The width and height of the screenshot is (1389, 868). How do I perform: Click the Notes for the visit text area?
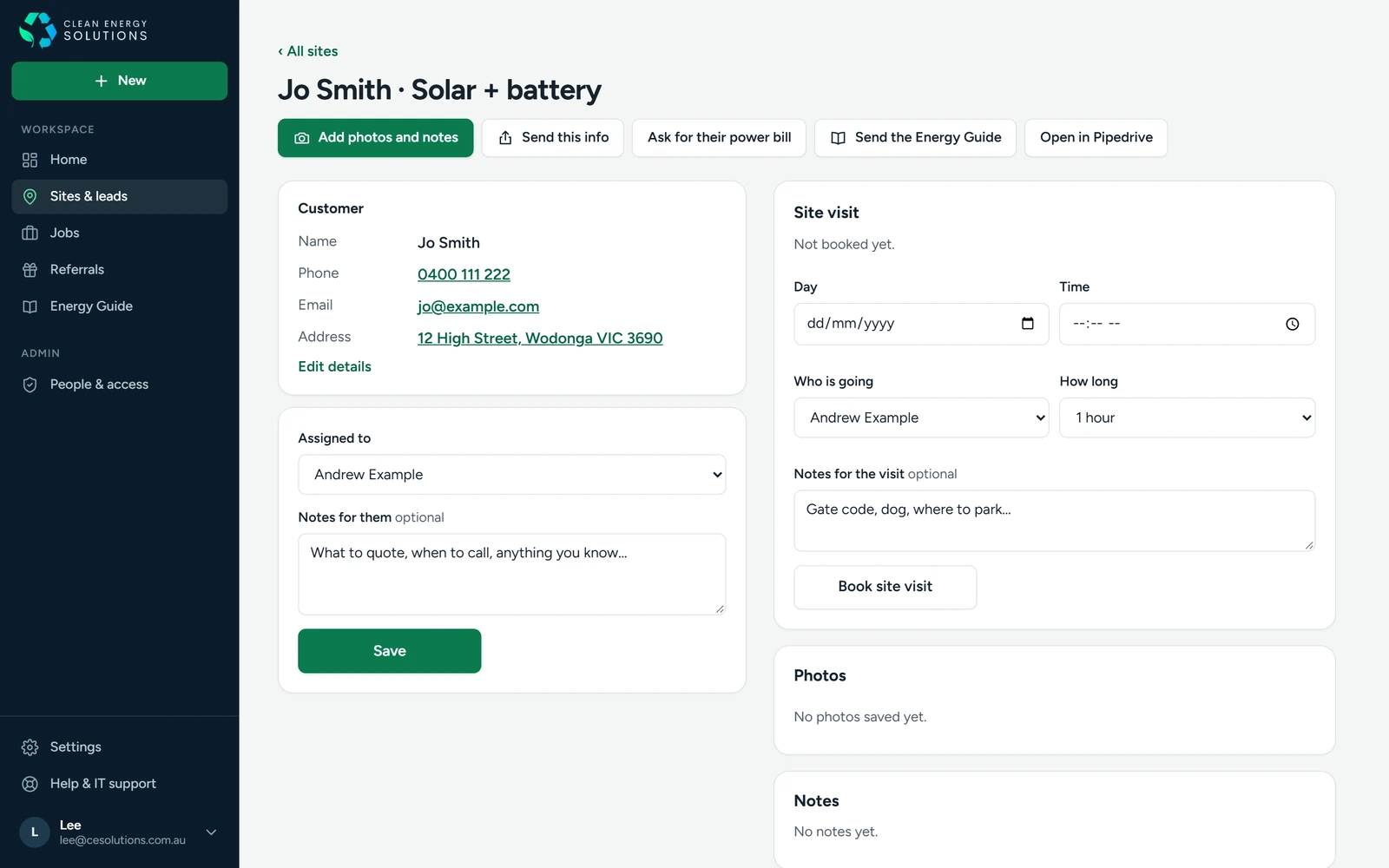point(1055,521)
